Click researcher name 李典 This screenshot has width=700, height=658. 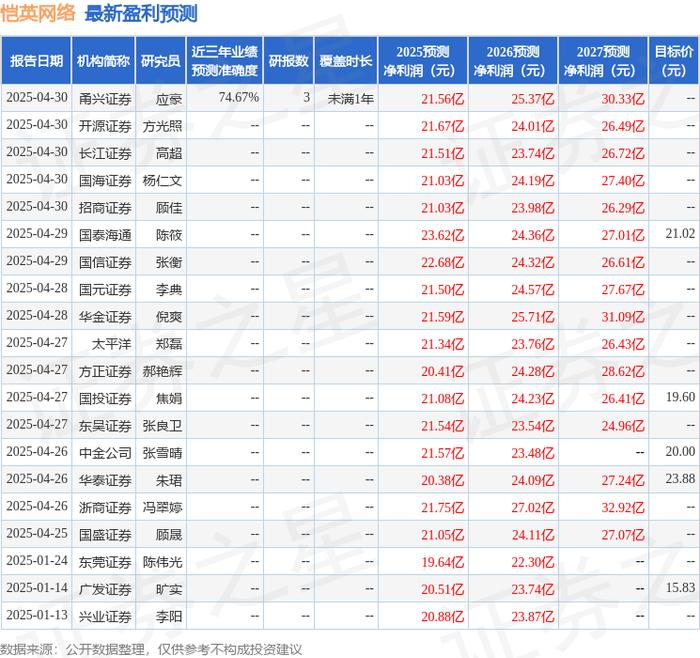[169, 290]
